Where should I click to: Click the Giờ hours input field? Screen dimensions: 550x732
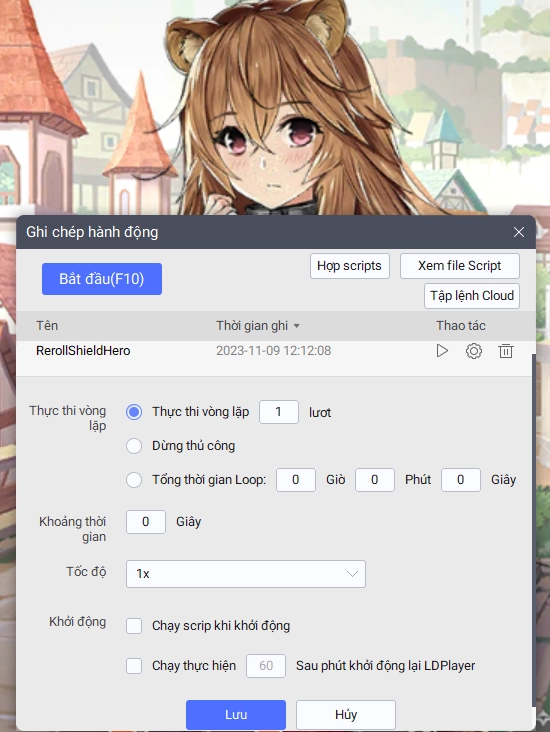pyautogui.click(x=296, y=480)
